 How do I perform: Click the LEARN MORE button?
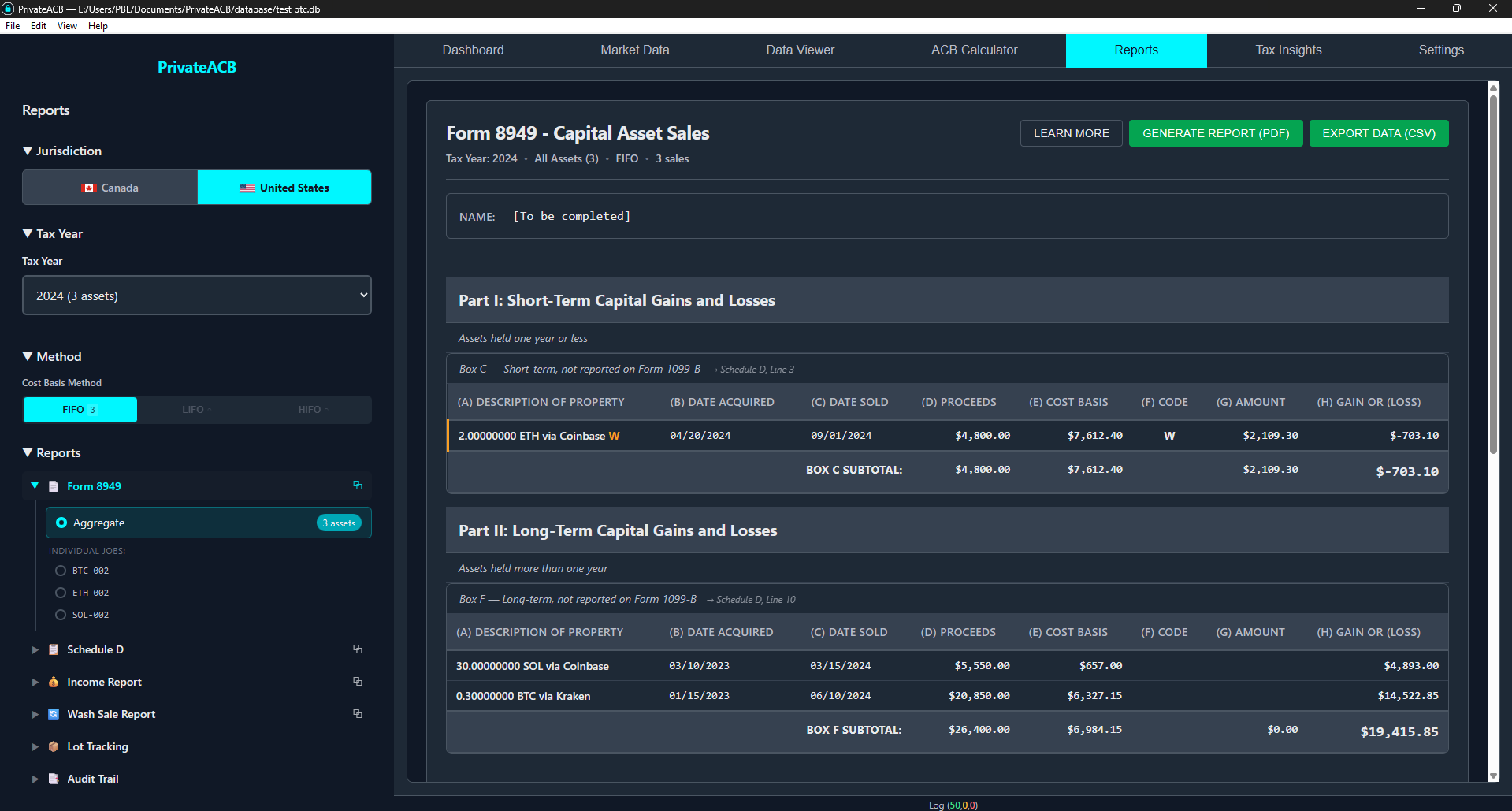point(1071,132)
